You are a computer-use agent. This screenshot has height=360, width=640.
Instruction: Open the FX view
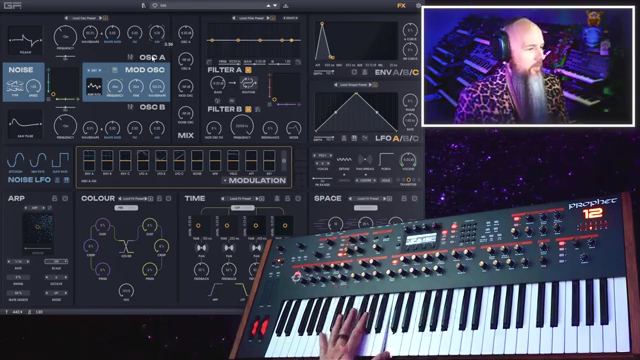[401, 6]
